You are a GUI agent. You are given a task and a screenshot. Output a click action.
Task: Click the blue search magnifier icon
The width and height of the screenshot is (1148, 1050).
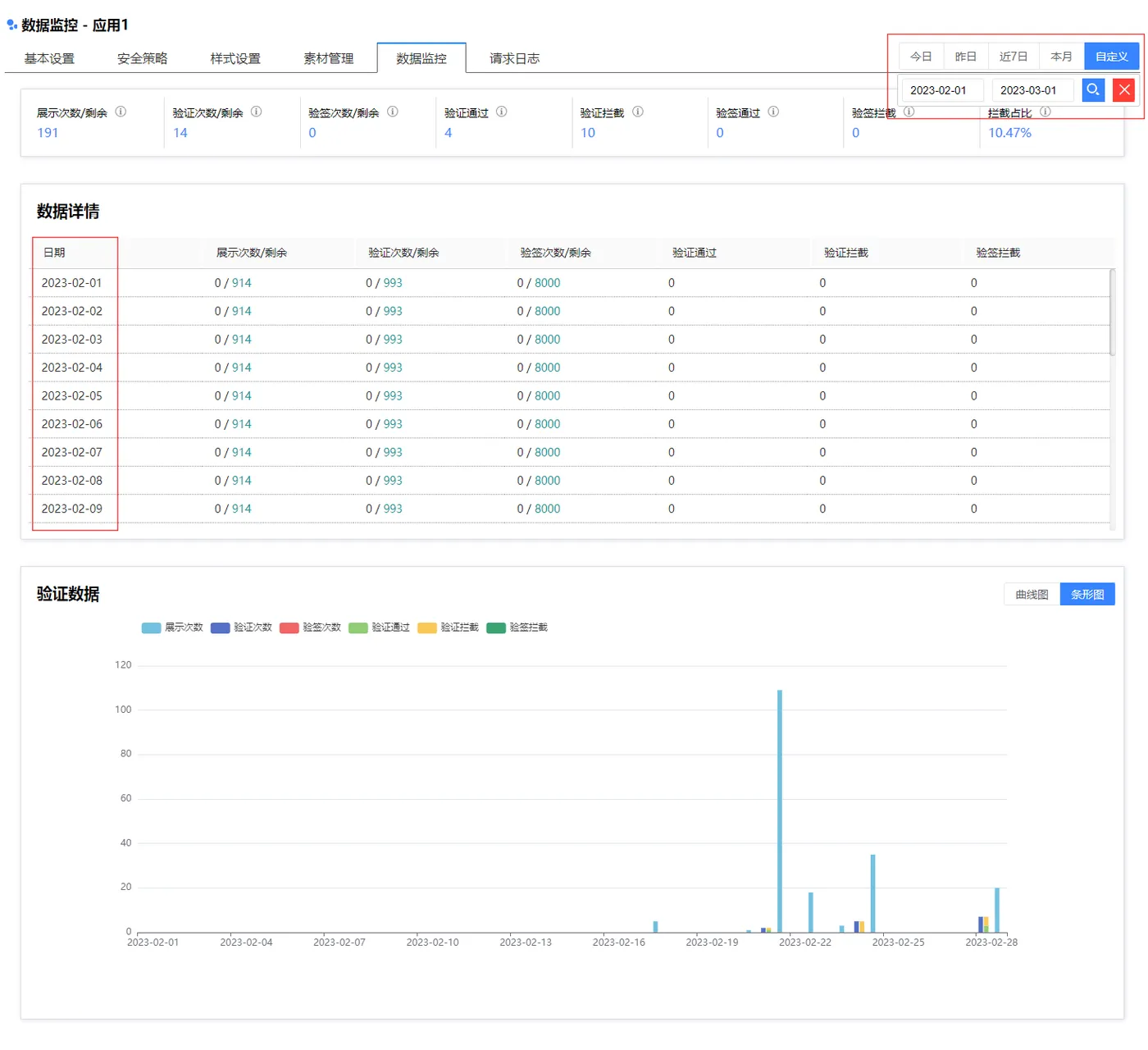point(1093,89)
